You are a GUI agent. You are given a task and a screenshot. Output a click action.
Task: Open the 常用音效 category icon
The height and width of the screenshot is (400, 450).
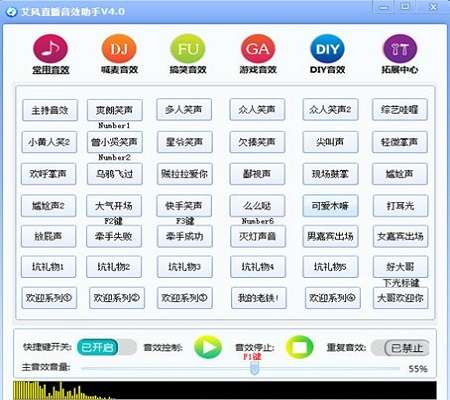[x=50, y=49]
